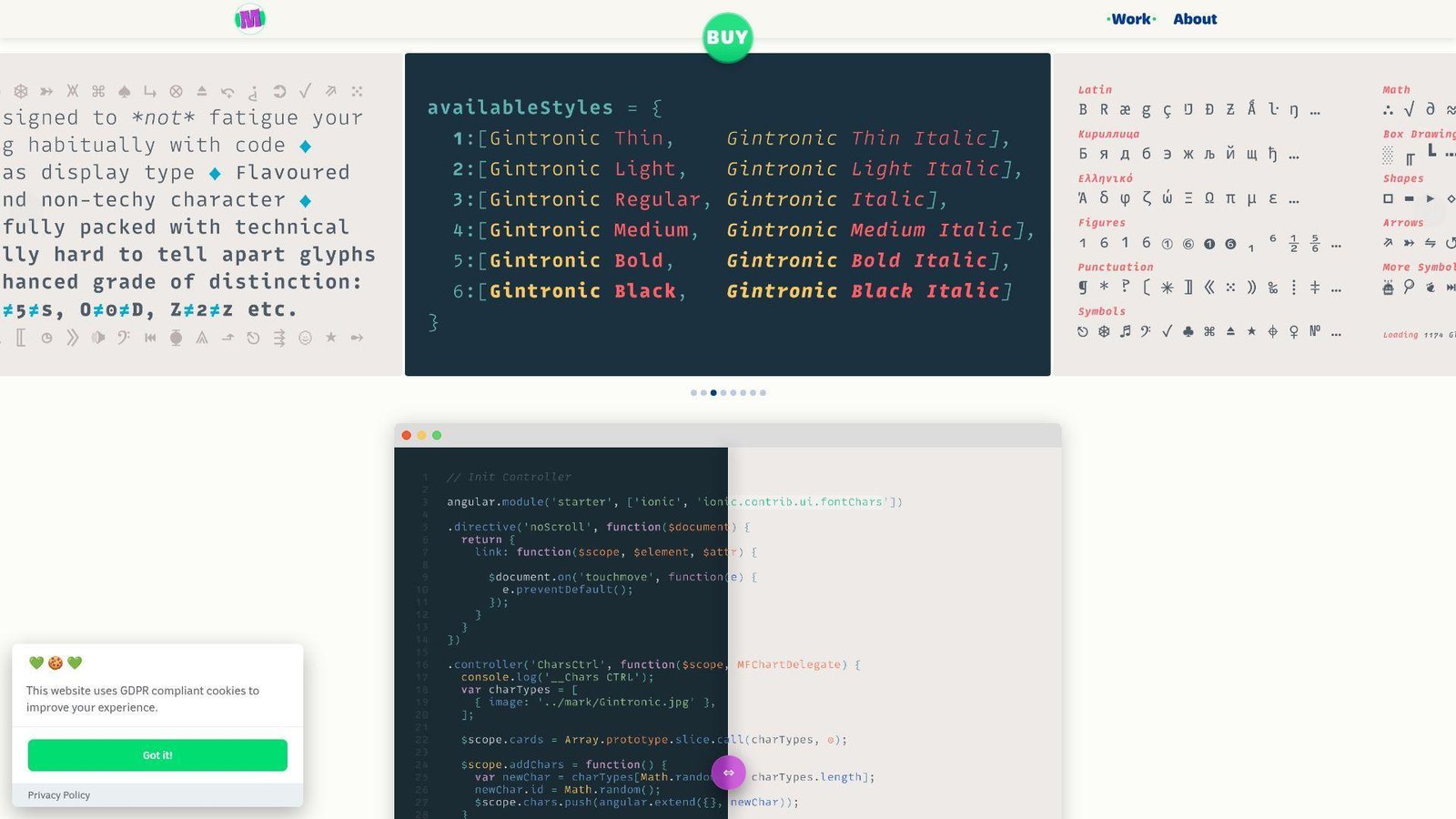Click the "console.log('__Chars CTRL');" code line
Screen dimensions: 1456x819
coord(557,677)
